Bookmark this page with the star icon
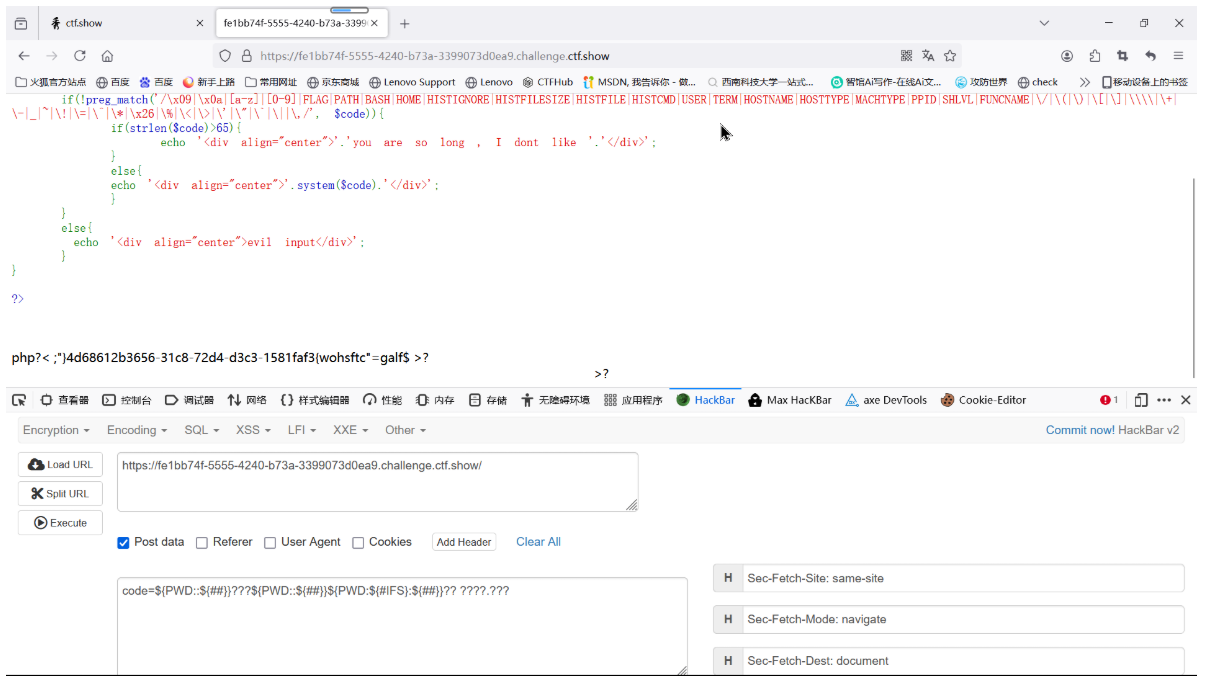 point(950,56)
